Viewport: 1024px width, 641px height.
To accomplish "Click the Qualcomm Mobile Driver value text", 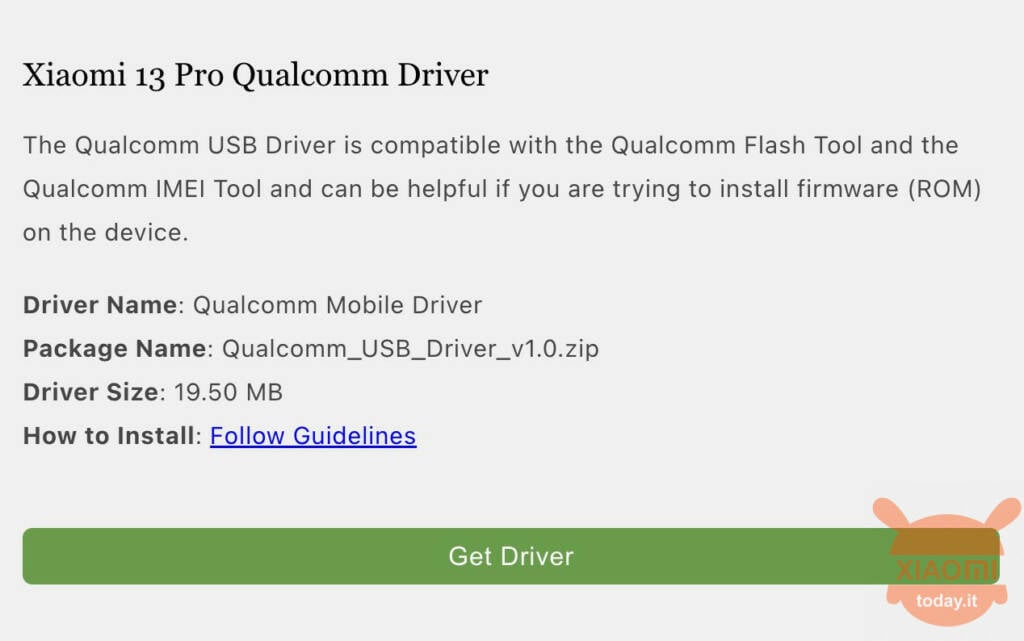I will [x=337, y=305].
